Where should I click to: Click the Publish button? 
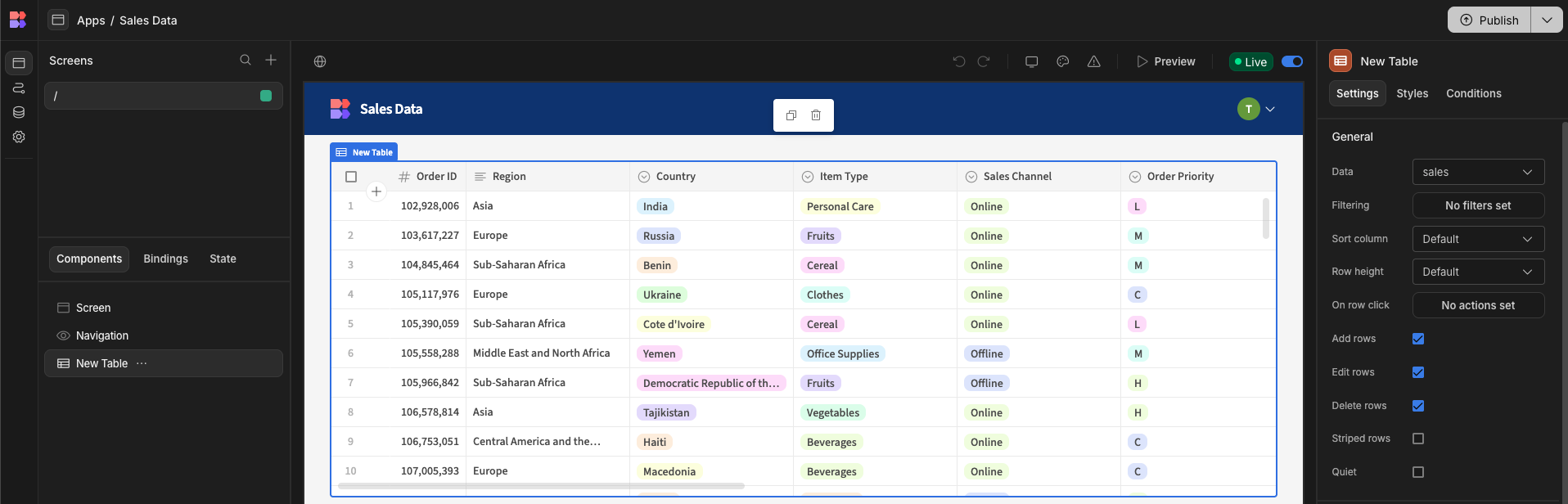click(1489, 20)
